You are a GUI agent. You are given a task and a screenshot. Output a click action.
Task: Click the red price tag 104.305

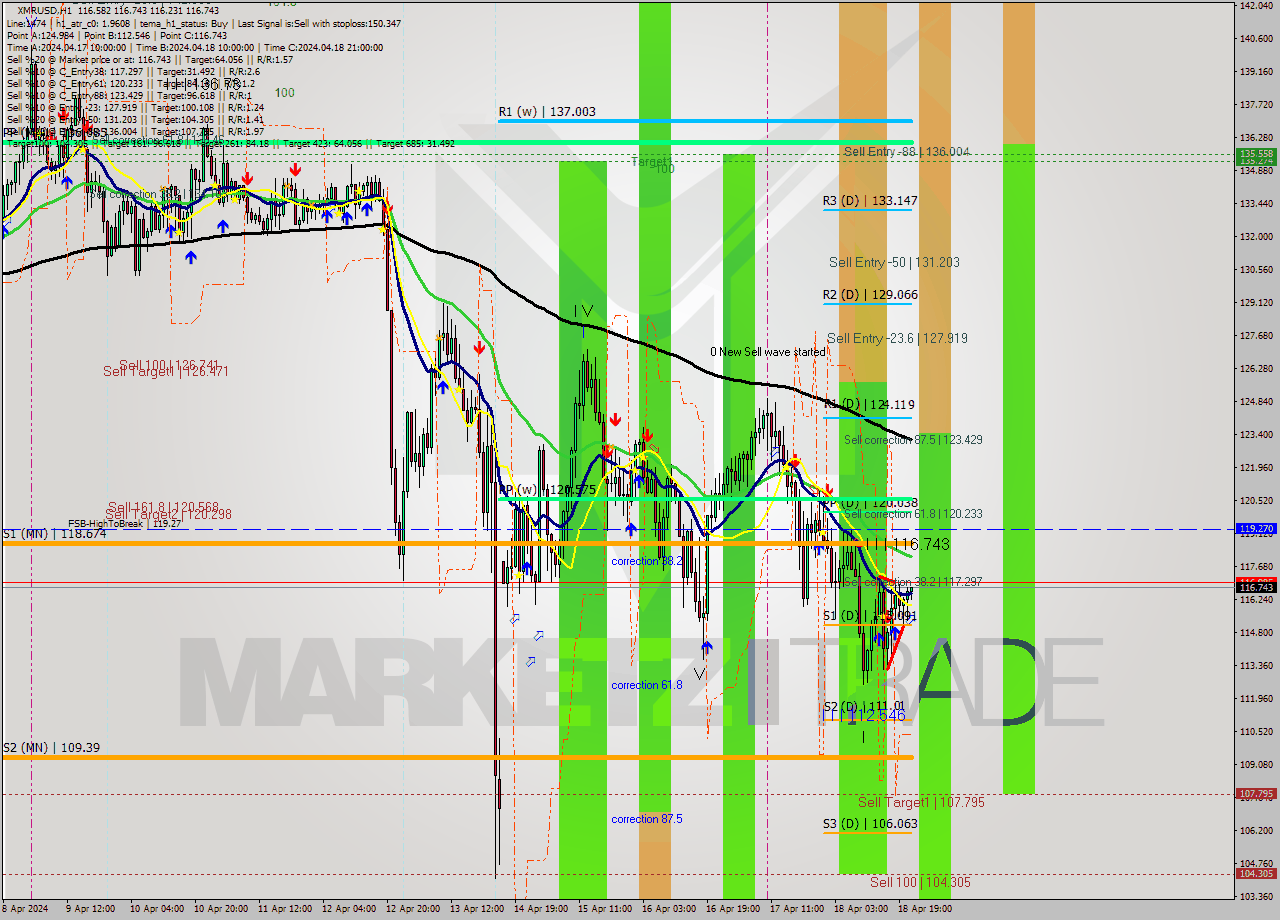[1256, 874]
